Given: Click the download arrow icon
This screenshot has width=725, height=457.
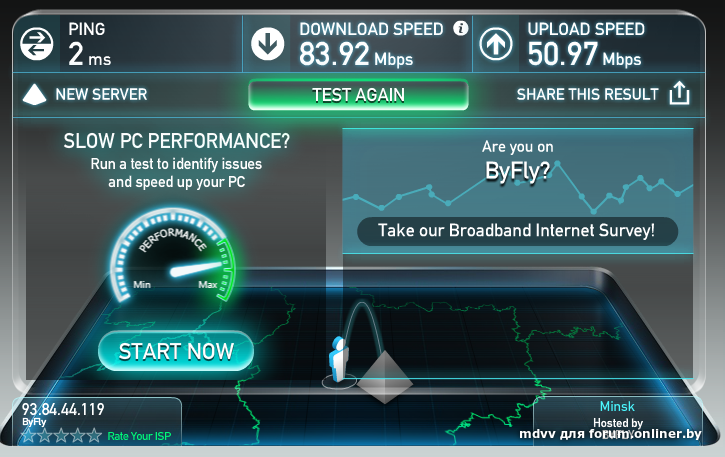Looking at the screenshot, I should click(267, 44).
